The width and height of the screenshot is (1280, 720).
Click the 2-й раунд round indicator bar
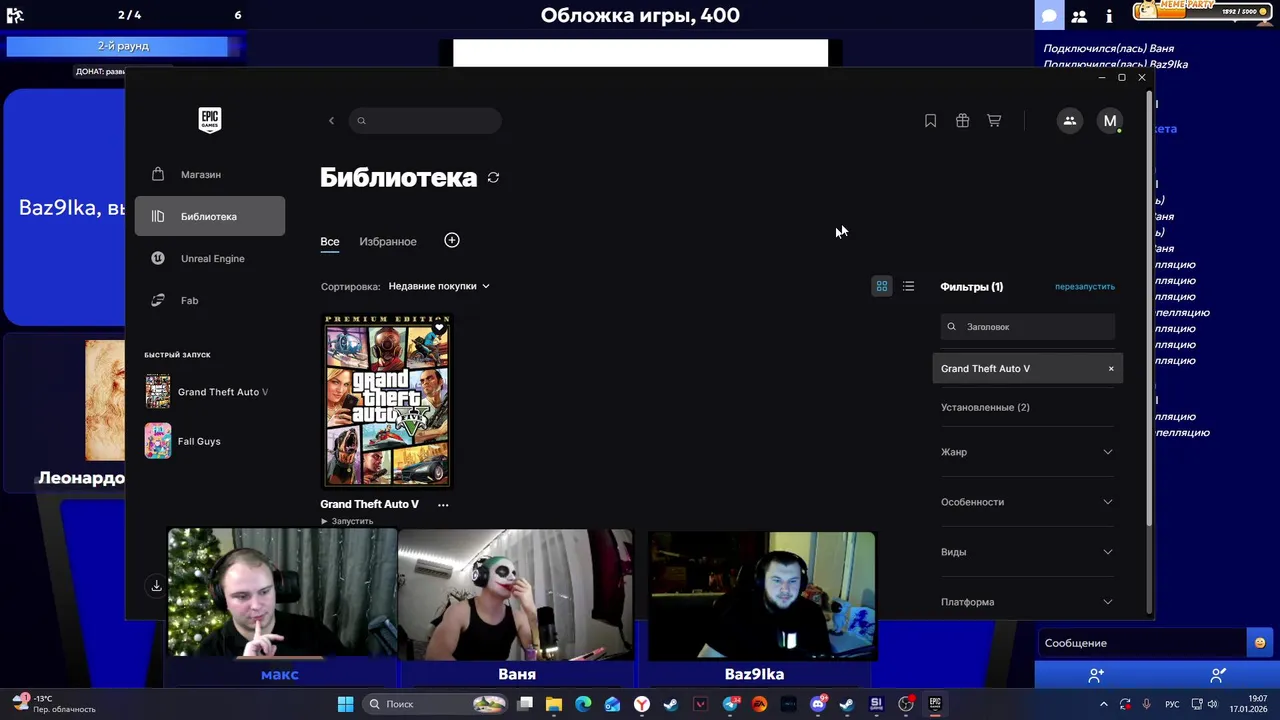pyautogui.click(x=123, y=46)
